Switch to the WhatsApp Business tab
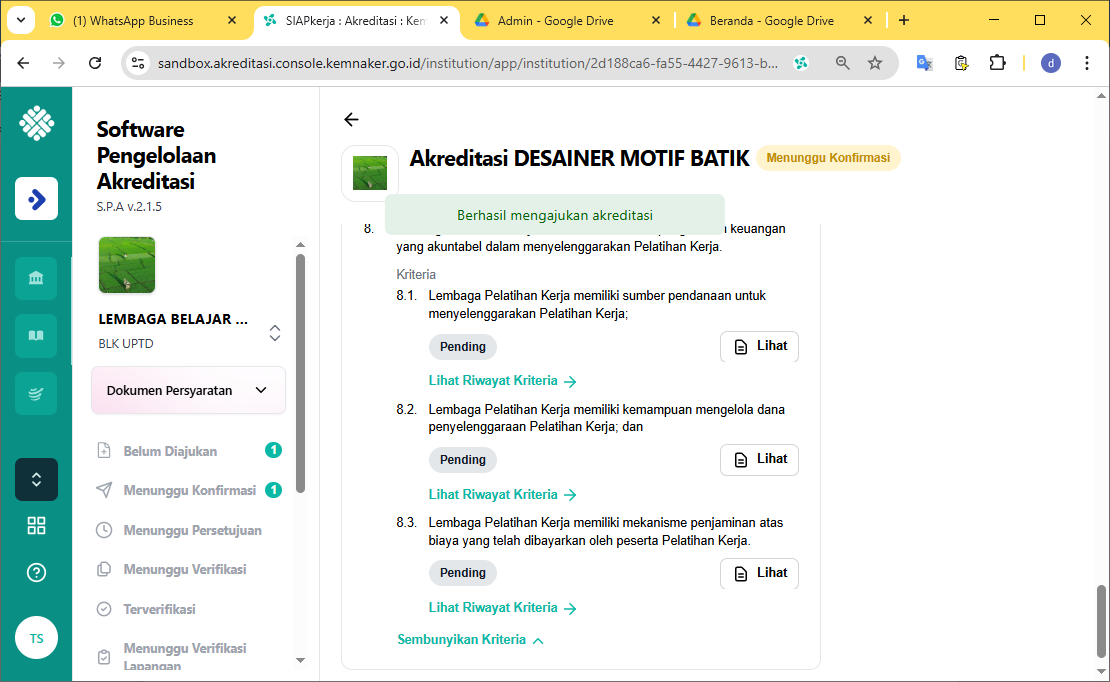The height and width of the screenshot is (682, 1110). click(x=132, y=20)
